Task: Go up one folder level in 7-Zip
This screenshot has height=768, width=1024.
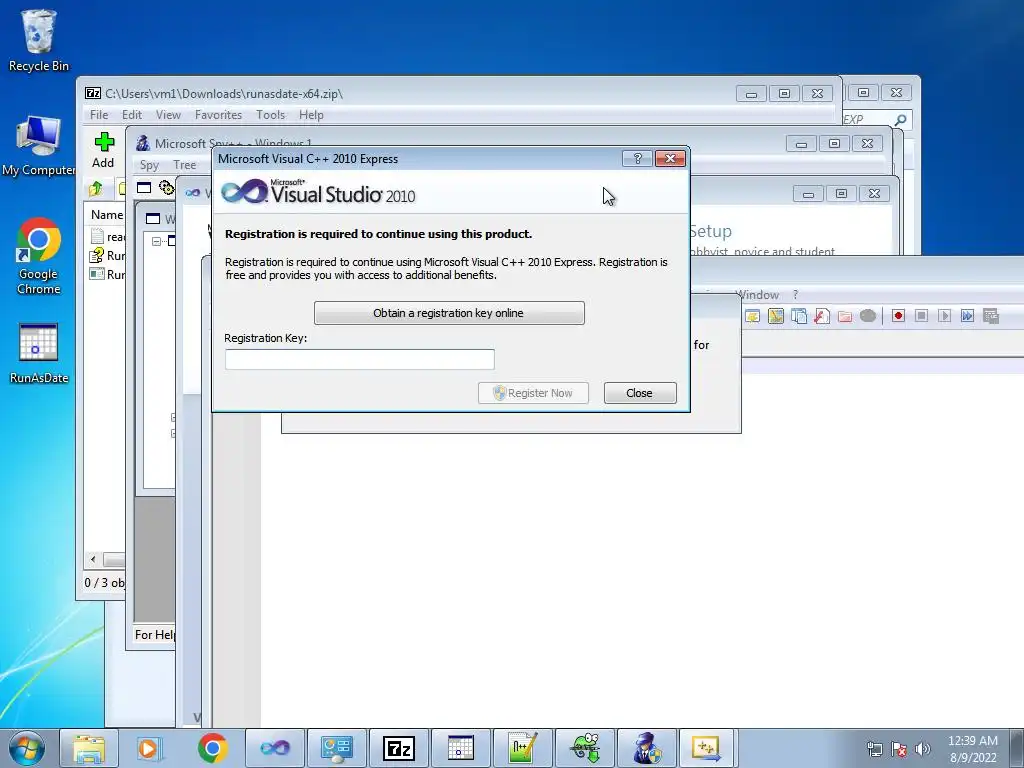Action: coord(96,189)
